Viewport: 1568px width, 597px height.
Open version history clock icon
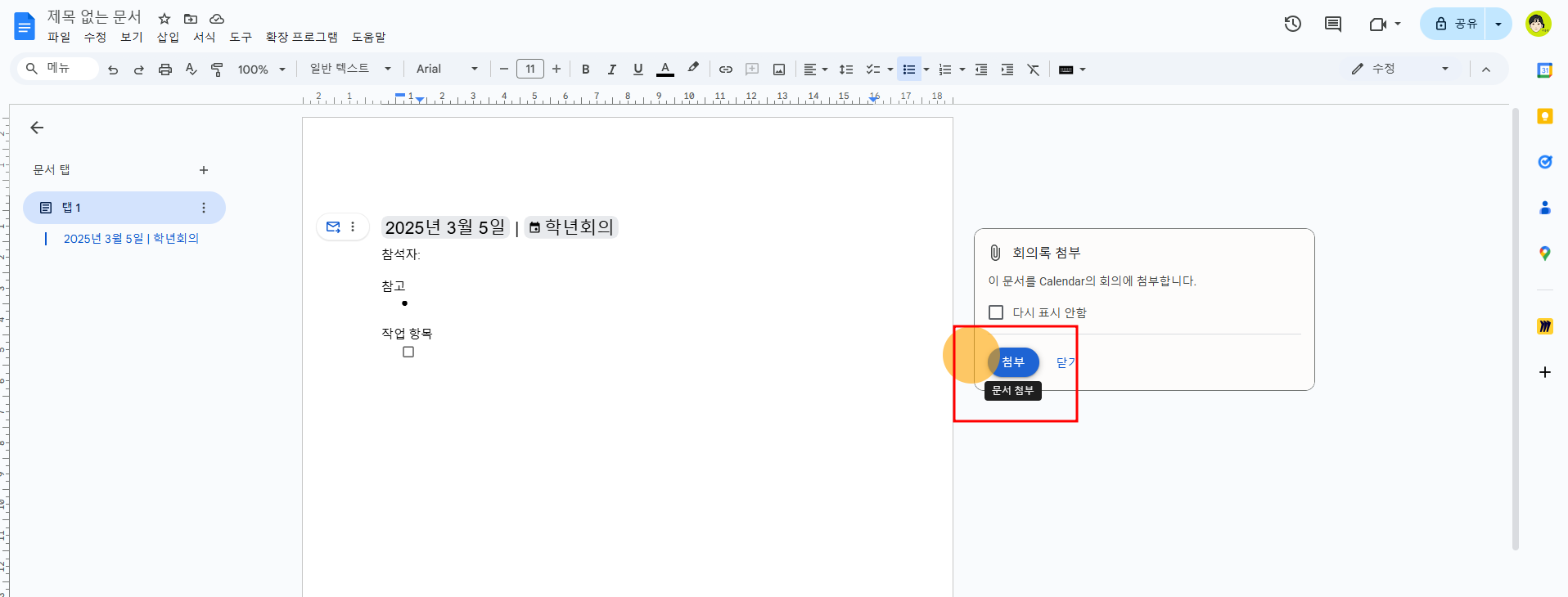pyautogui.click(x=1293, y=24)
